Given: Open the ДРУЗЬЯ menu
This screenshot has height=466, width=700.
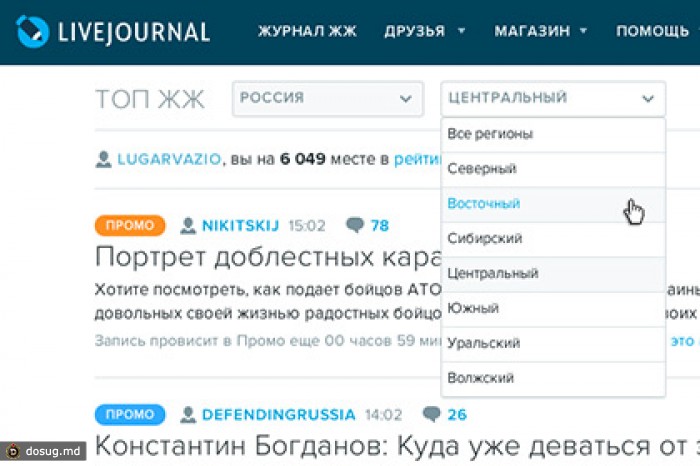Looking at the screenshot, I should (415, 31).
